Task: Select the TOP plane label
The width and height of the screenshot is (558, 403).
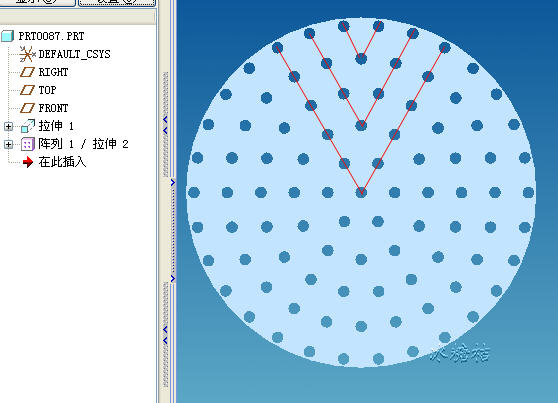Action: (x=47, y=90)
